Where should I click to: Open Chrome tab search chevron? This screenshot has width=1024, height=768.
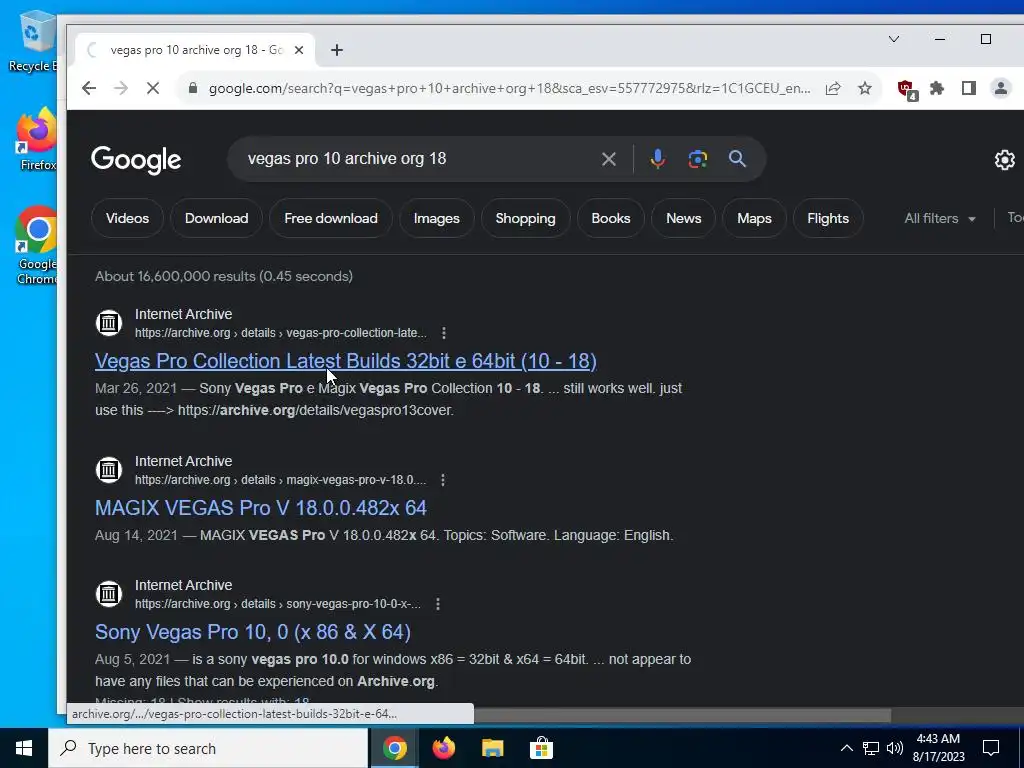pos(894,39)
